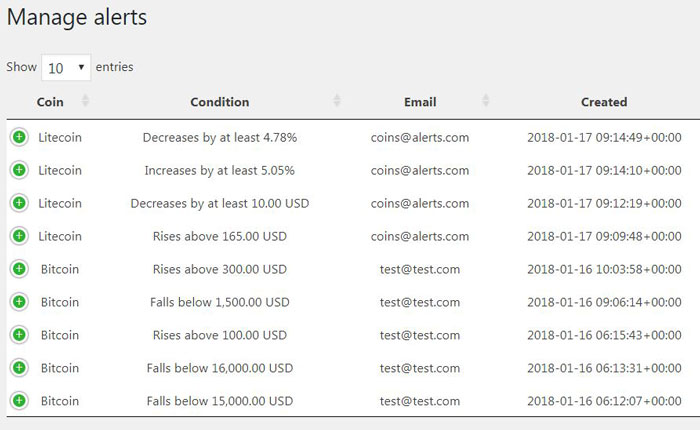Viewport: 700px width, 430px height.
Task: Click test@test.com in the Rises above 300.00 row
Action: [420, 269]
